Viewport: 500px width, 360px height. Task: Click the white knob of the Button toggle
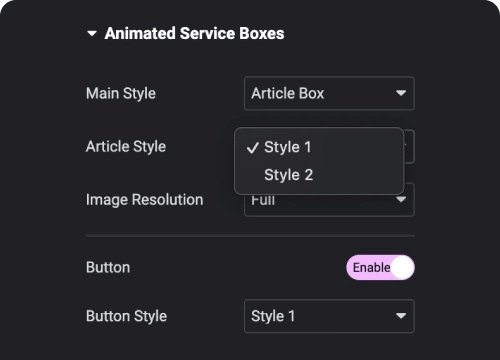pos(402,267)
